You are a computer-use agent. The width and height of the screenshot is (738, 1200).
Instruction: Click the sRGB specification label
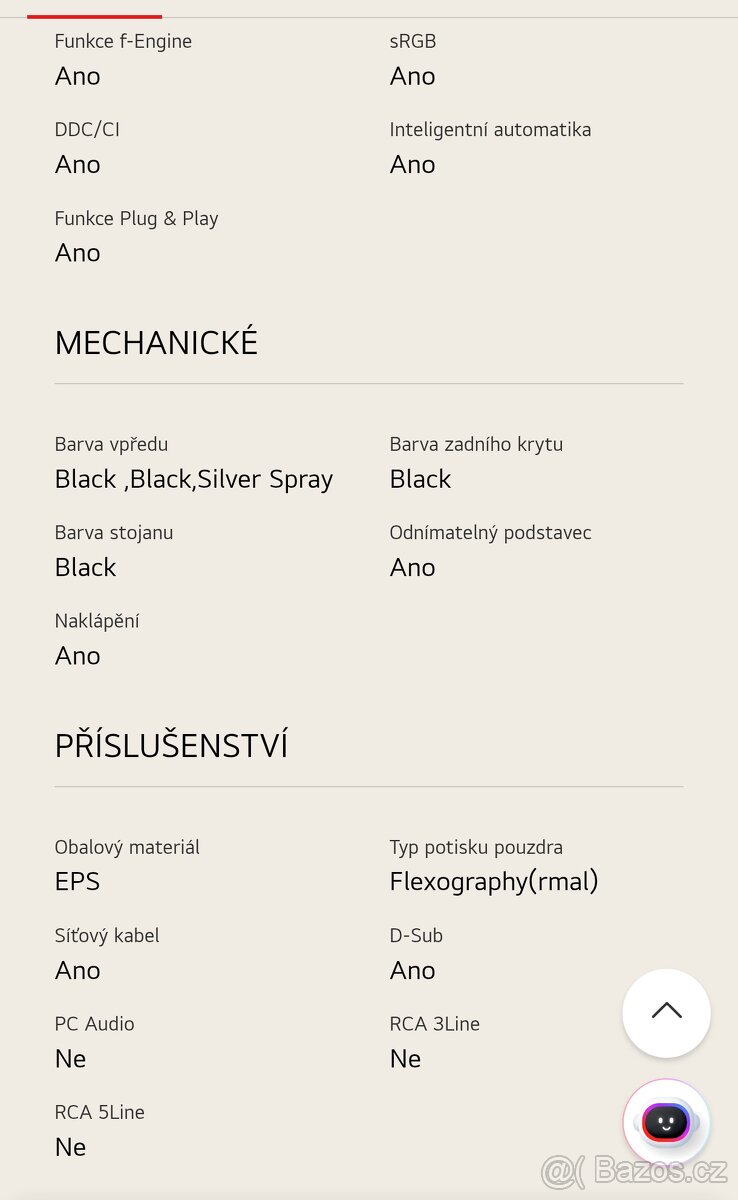pos(413,41)
